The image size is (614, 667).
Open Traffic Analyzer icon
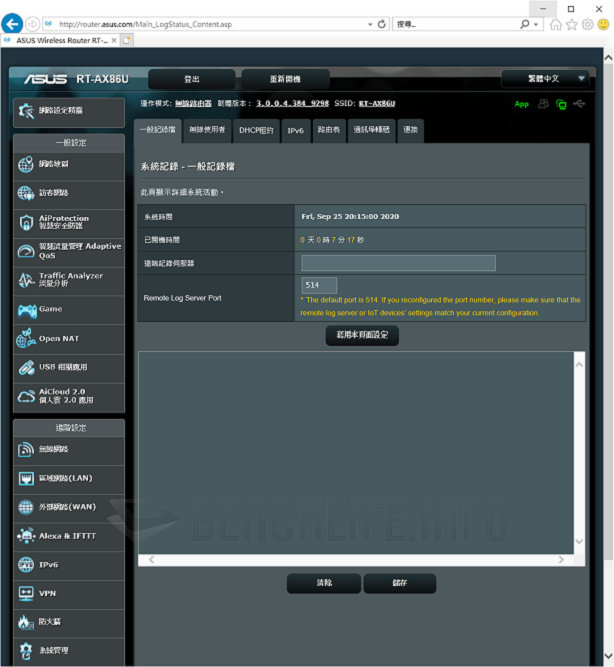click(x=26, y=280)
